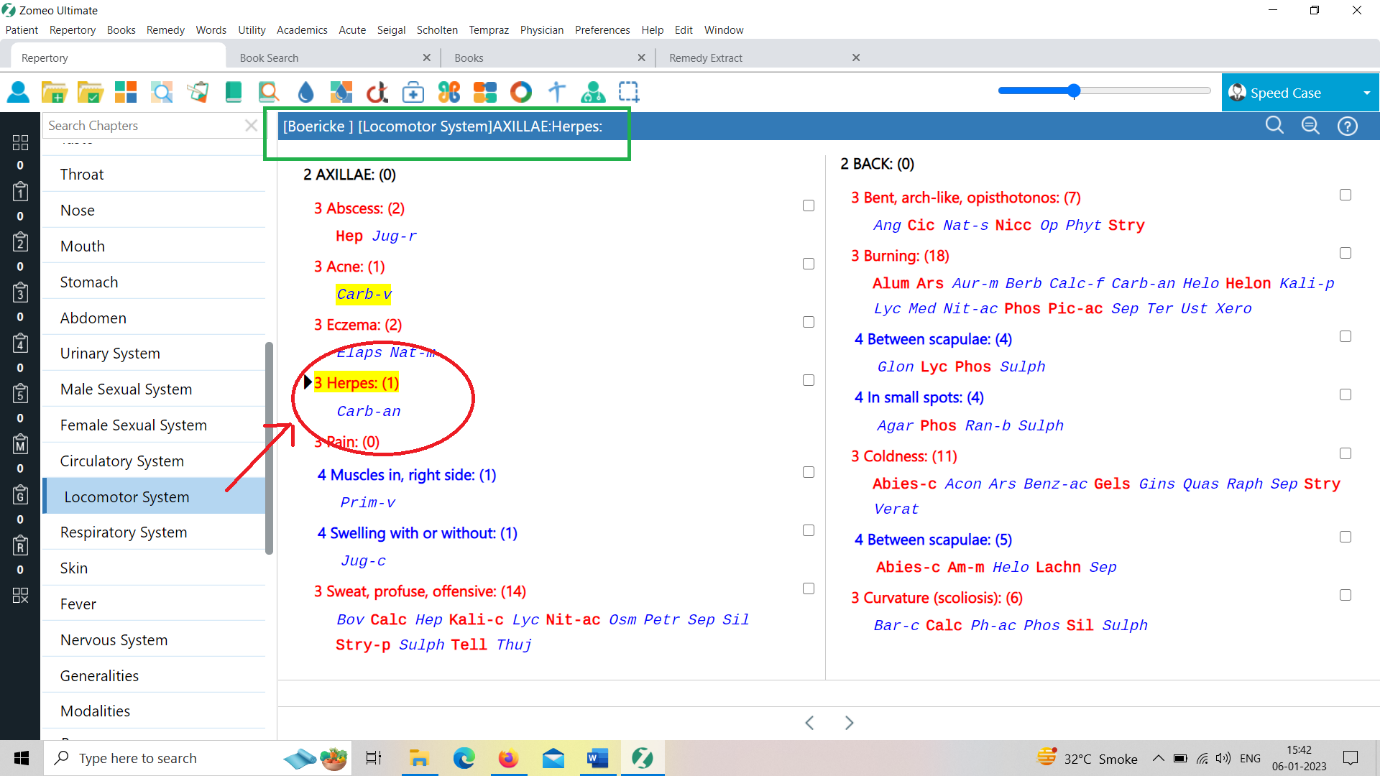Tick the Herpes rubric checkbox
This screenshot has width=1380, height=776.
(x=809, y=380)
